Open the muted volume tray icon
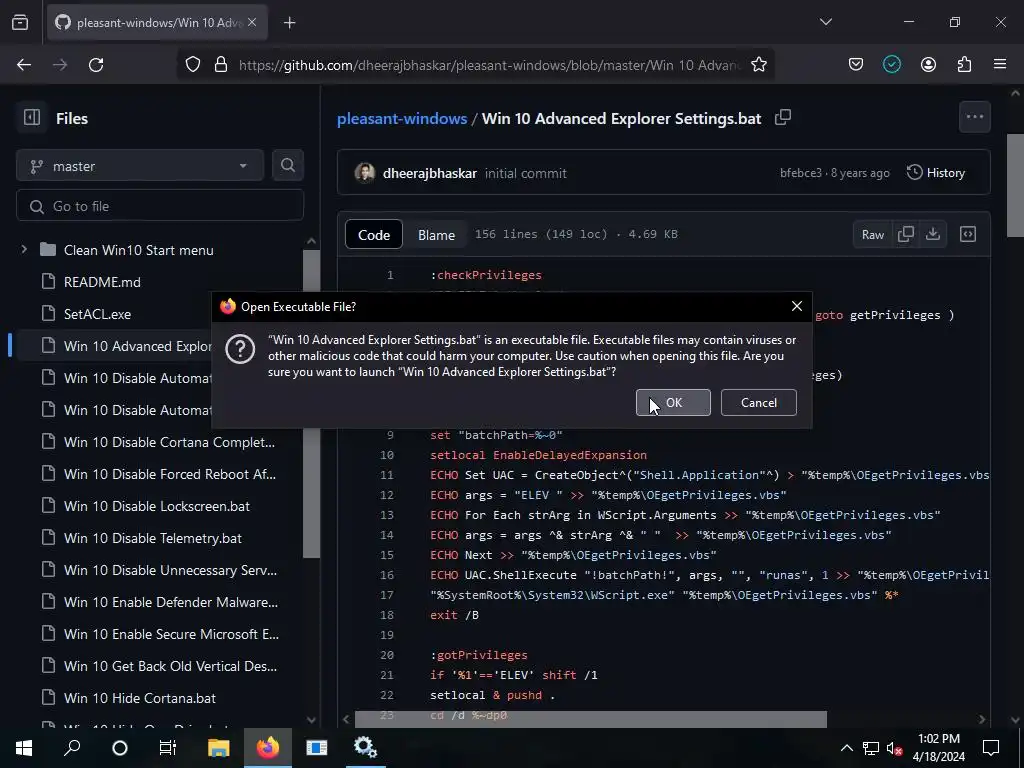This screenshot has height=768, width=1024. point(895,748)
